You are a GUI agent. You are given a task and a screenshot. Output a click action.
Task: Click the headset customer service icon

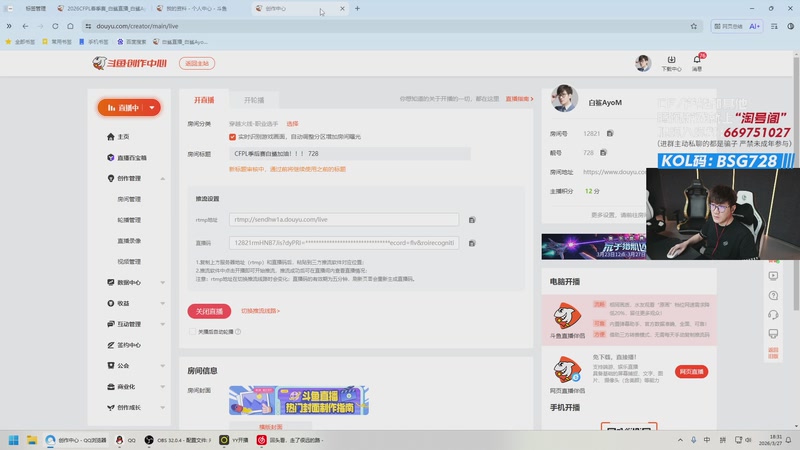[773, 314]
